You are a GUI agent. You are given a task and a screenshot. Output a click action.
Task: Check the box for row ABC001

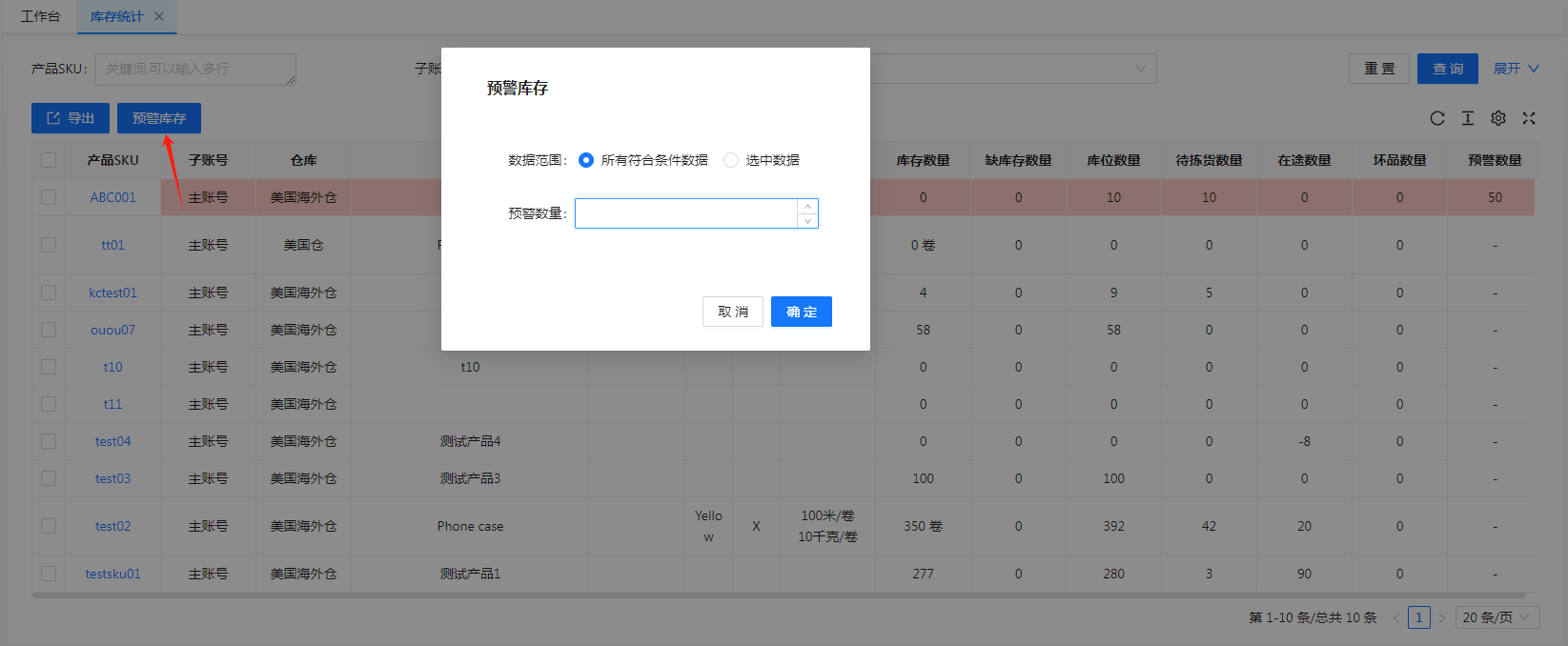point(49,197)
